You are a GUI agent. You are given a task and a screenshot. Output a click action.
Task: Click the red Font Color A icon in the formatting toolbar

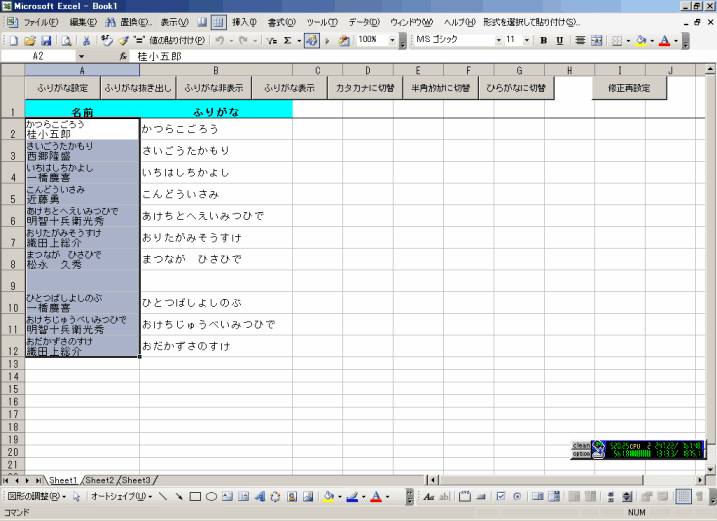[664, 41]
